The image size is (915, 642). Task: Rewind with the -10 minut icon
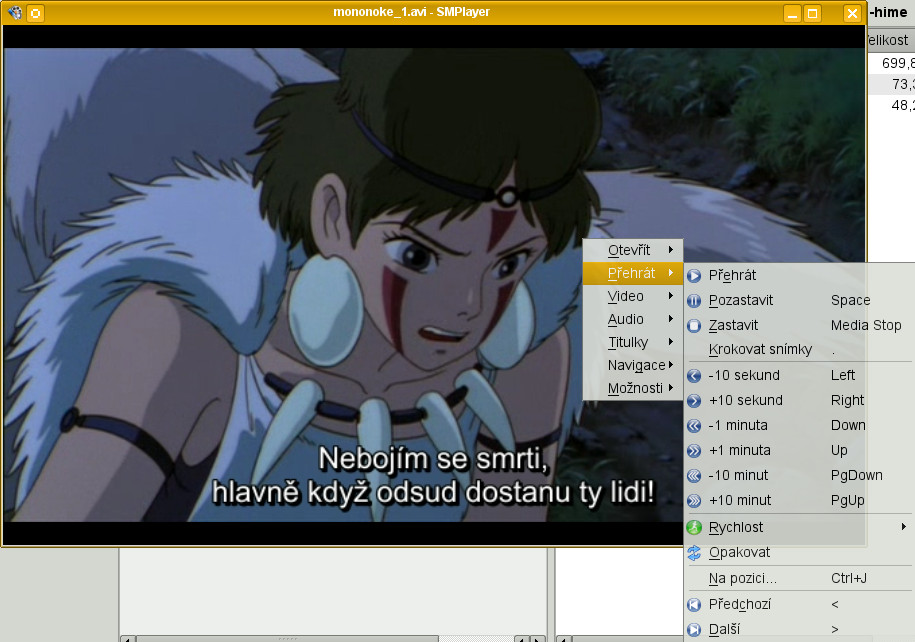[694, 476]
